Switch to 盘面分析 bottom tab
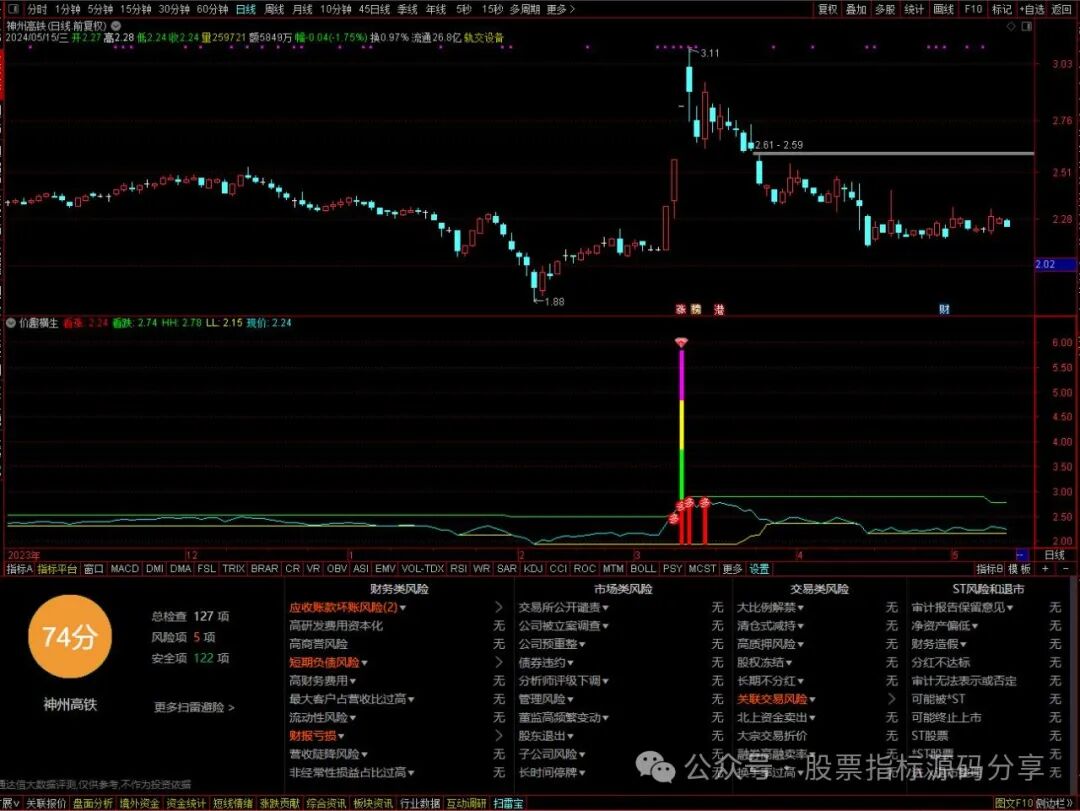This screenshot has height=811, width=1080. 93,803
